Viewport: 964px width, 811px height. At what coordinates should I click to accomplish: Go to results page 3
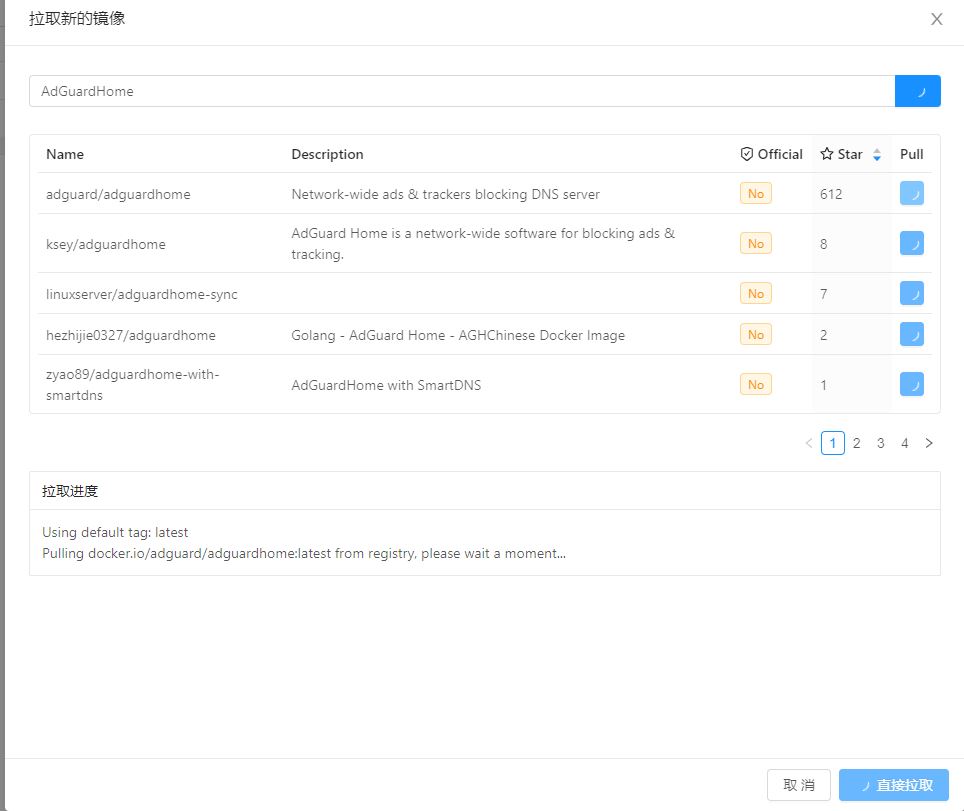[x=880, y=443]
